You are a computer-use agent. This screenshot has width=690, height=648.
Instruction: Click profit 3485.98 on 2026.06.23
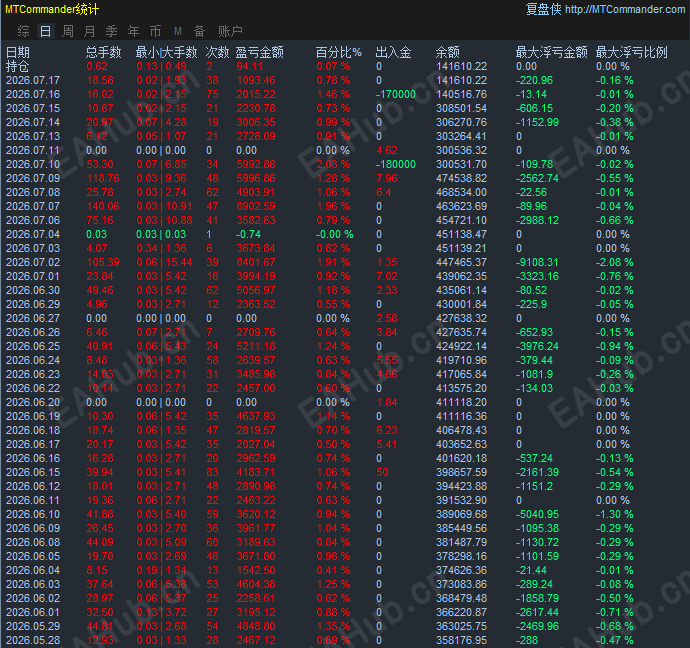click(256, 374)
